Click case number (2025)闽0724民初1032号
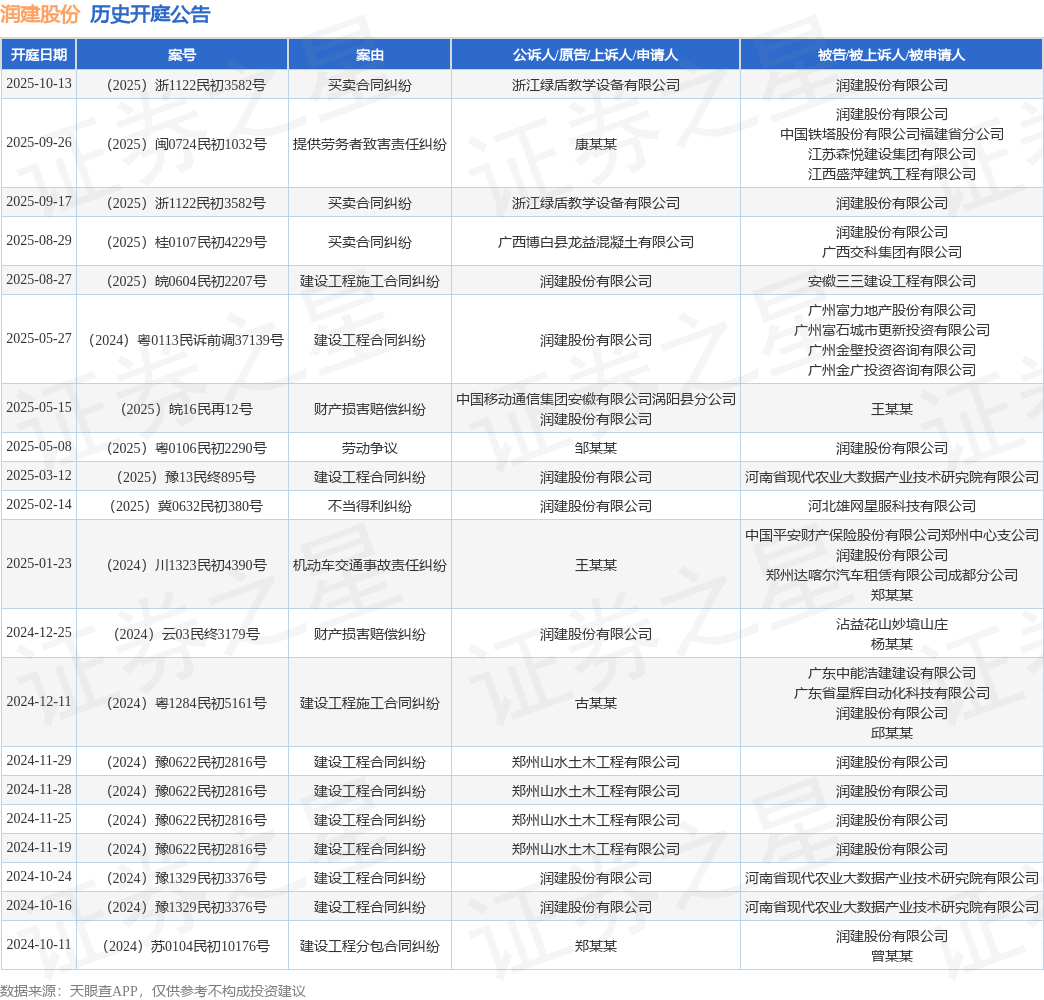Viewport: 1044px width, 1000px height. 186,144
